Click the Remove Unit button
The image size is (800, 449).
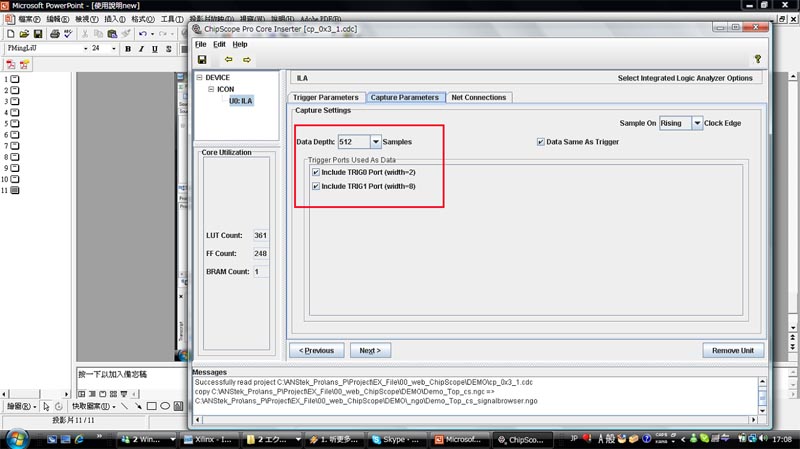coord(733,351)
